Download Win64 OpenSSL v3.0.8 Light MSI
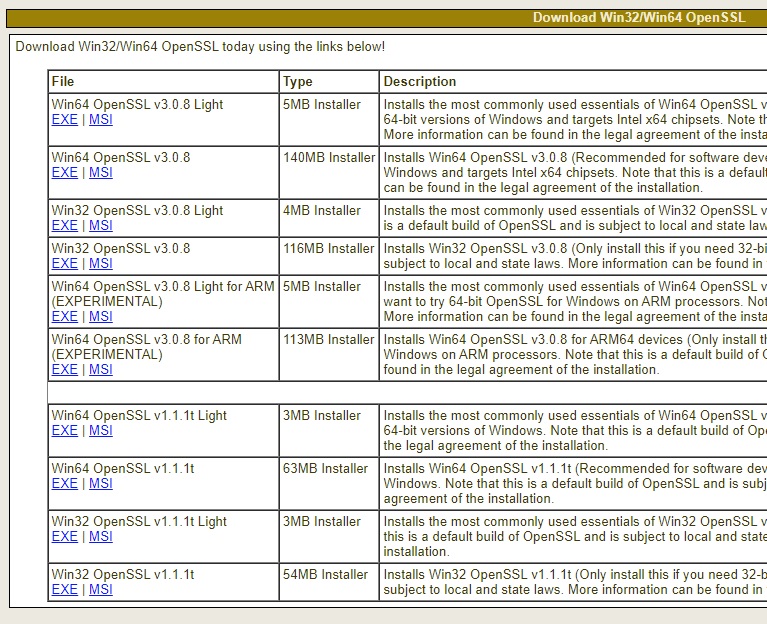This screenshot has height=624, width=767. click(x=100, y=120)
